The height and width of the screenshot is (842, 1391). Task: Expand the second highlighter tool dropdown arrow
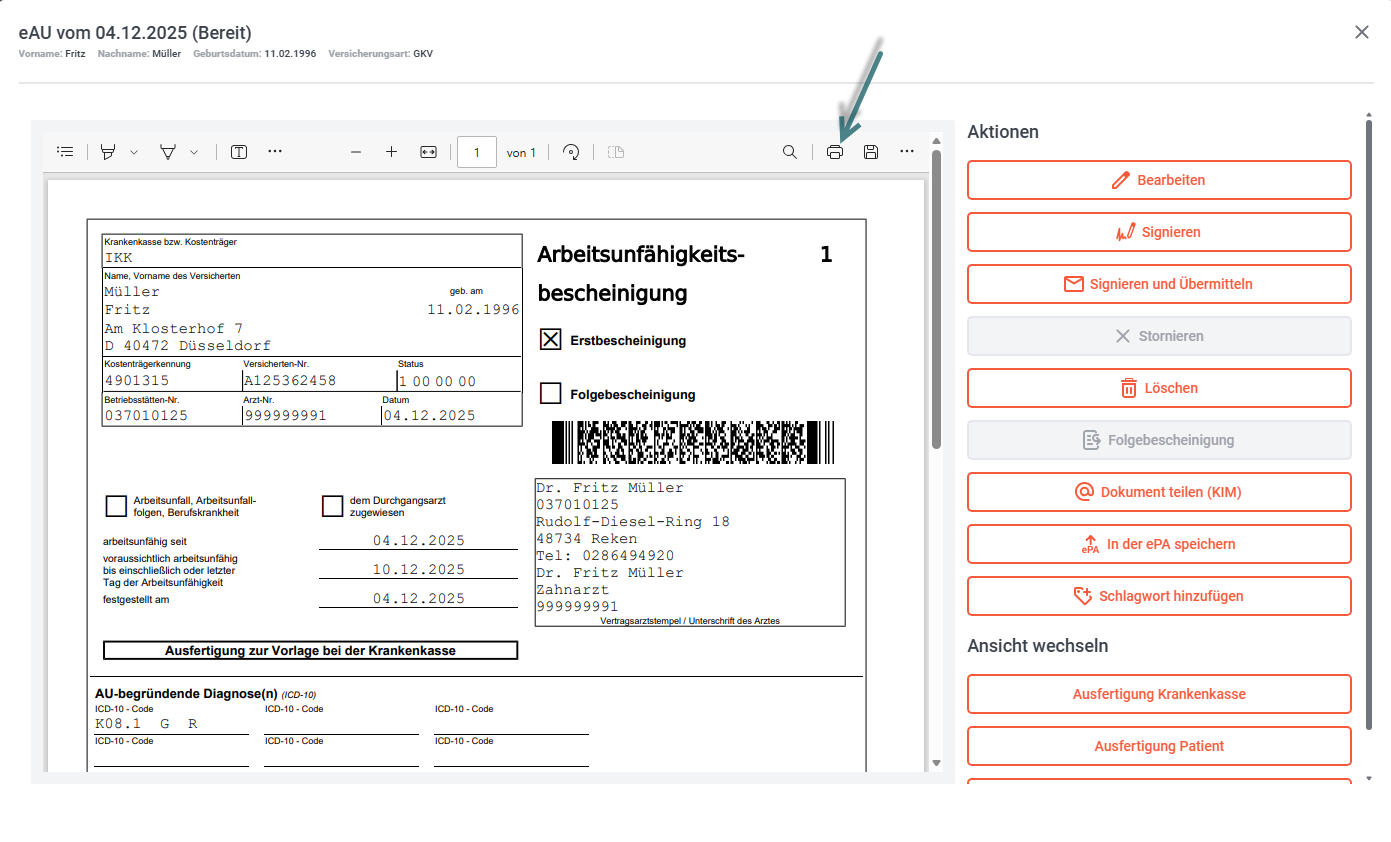point(194,152)
